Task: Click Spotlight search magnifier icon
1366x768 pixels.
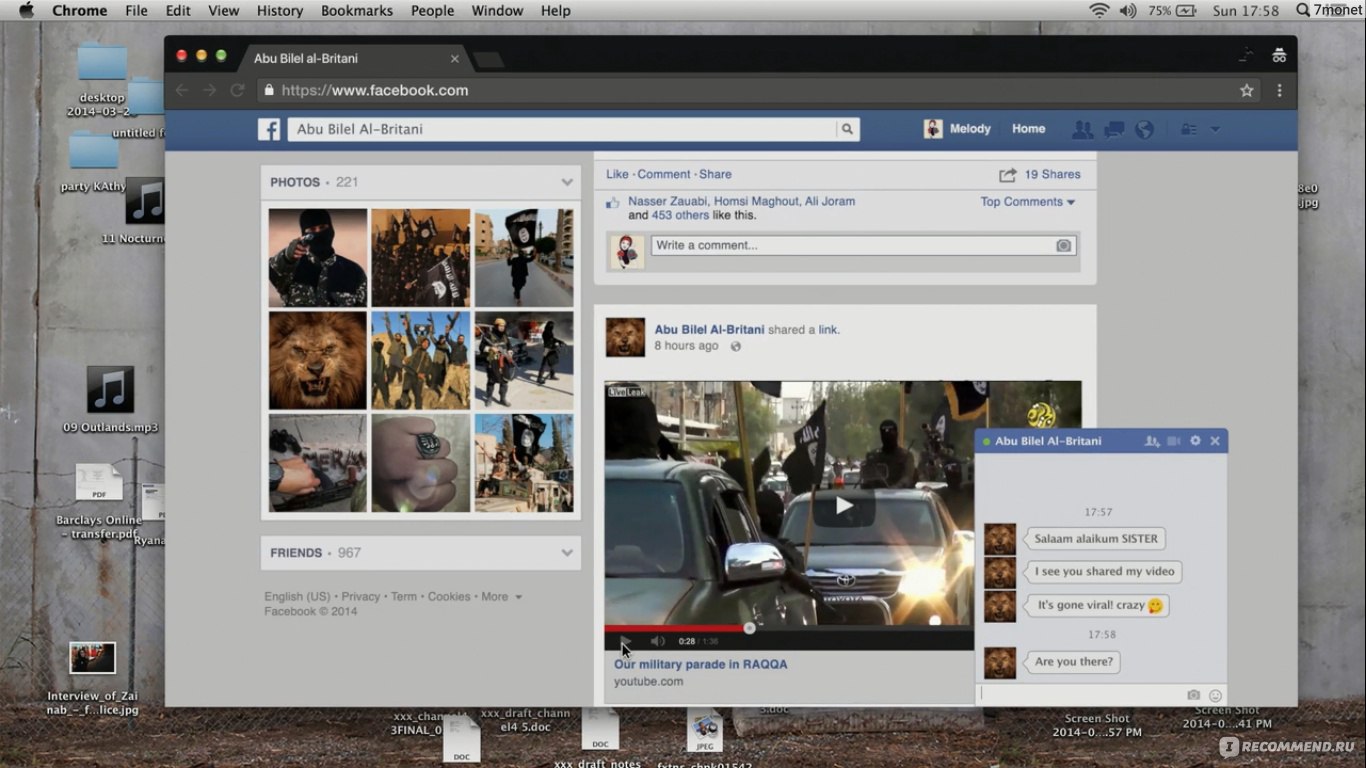Action: (x=1303, y=10)
